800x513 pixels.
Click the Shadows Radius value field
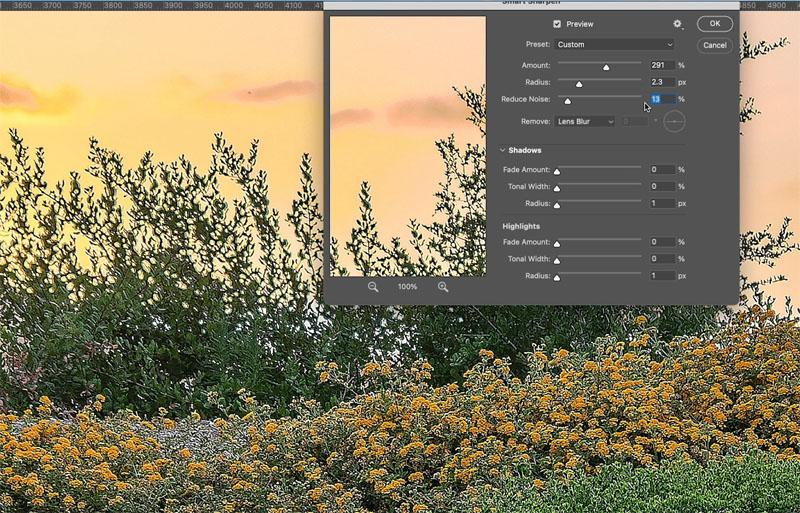[x=662, y=203]
